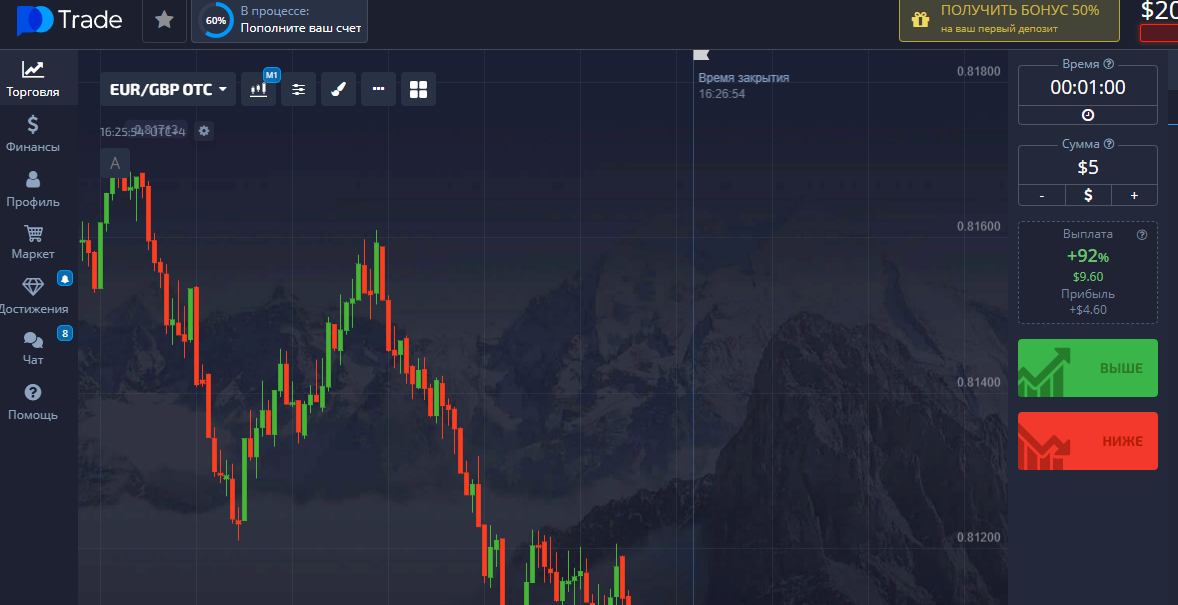
Task: Increase trade amount with plus button
Action: [x=1134, y=195]
